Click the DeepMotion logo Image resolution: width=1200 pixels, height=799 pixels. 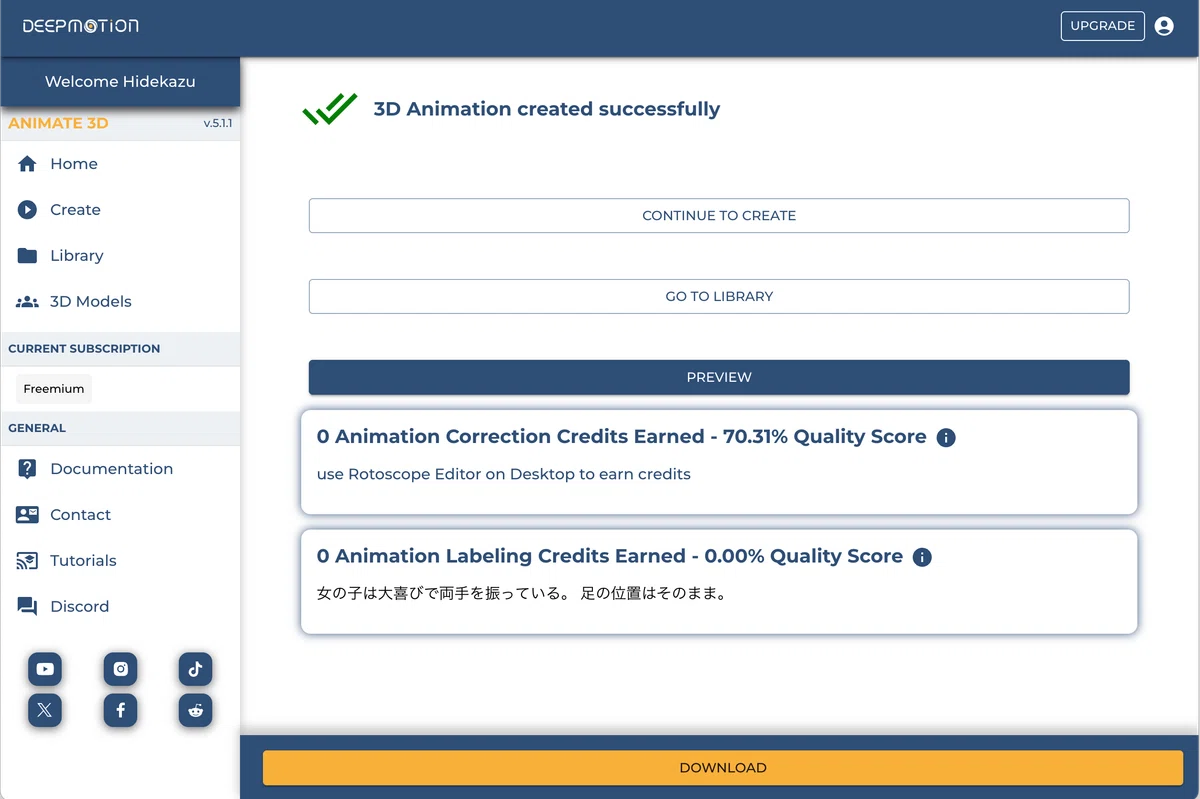(81, 26)
